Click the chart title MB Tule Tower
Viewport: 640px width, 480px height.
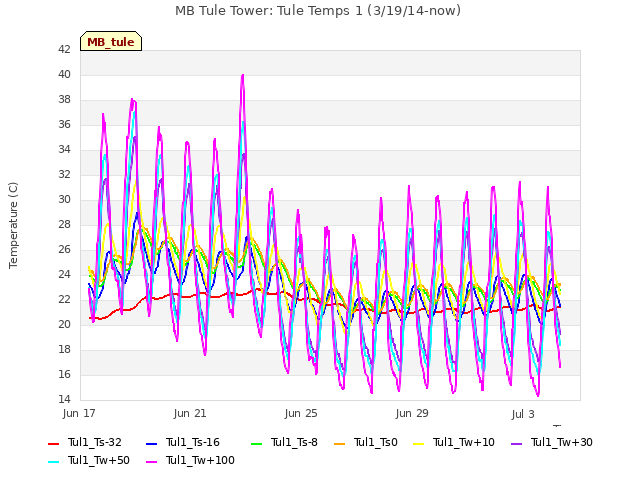point(318,11)
